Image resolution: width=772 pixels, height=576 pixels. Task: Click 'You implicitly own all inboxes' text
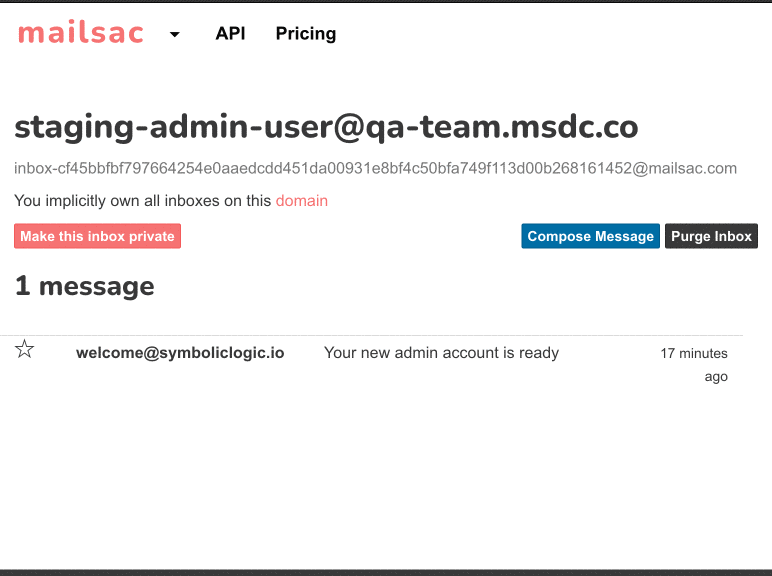(142, 201)
